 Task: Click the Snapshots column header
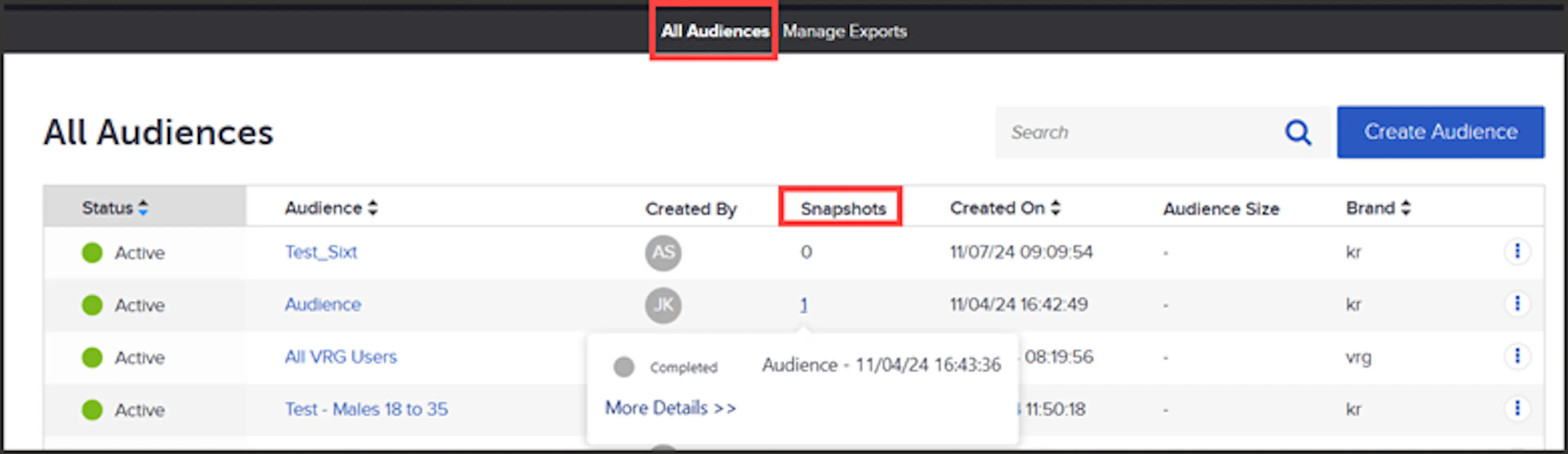843,208
